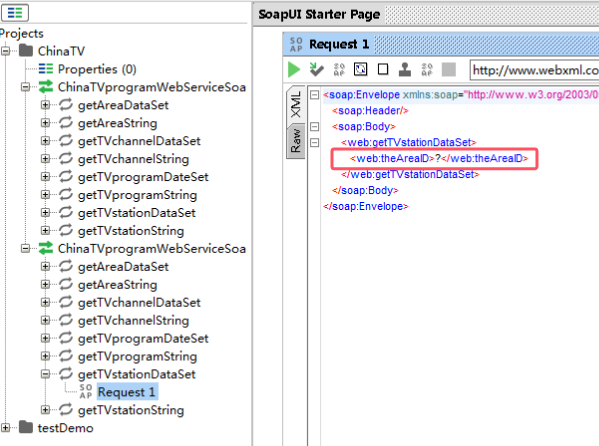599x446 pixels.
Task: Select getTVchannelString in the upper interface
Action: 133,159
